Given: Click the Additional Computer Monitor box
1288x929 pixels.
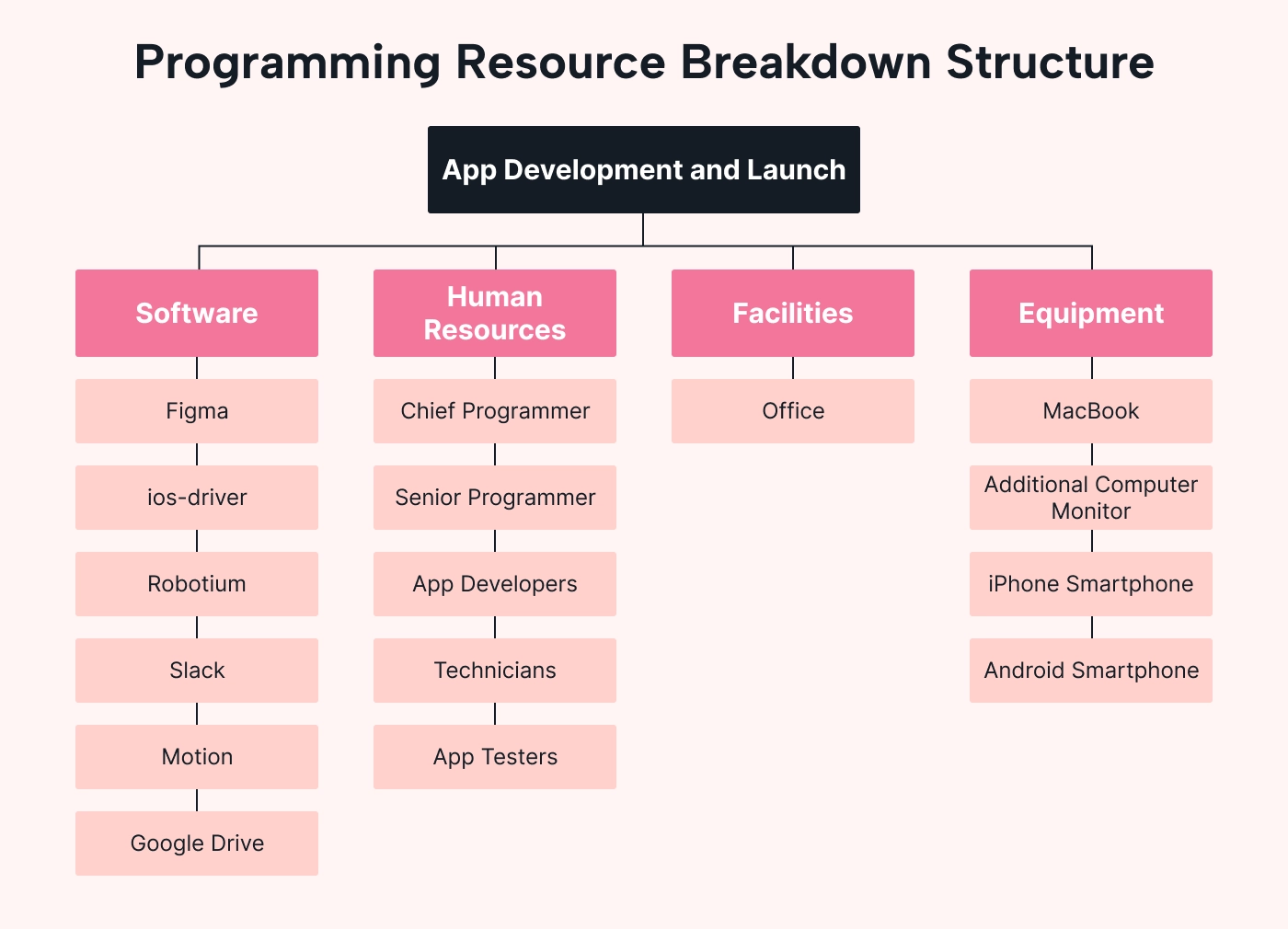Looking at the screenshot, I should coord(1090,498).
